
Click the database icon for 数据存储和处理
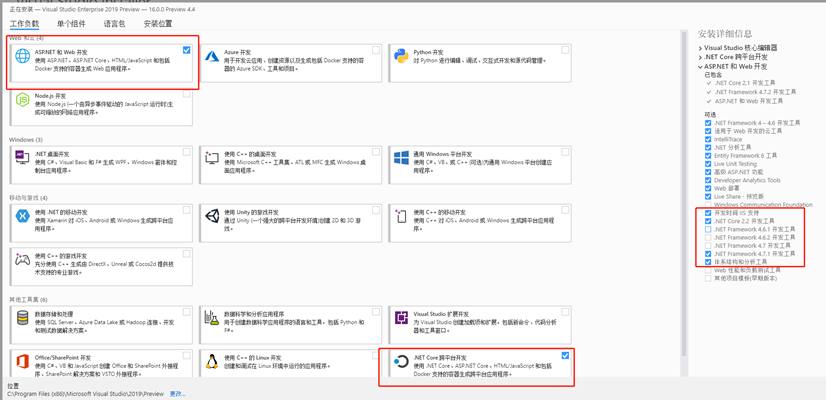click(x=23, y=317)
